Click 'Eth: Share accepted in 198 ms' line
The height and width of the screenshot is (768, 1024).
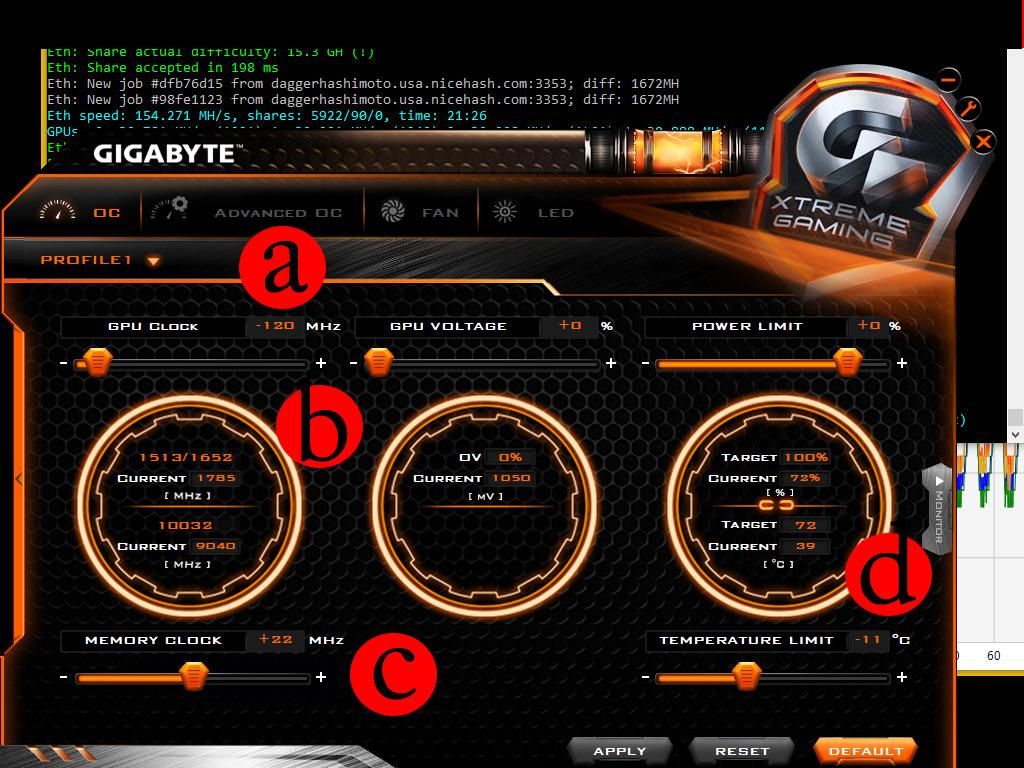pos(163,68)
